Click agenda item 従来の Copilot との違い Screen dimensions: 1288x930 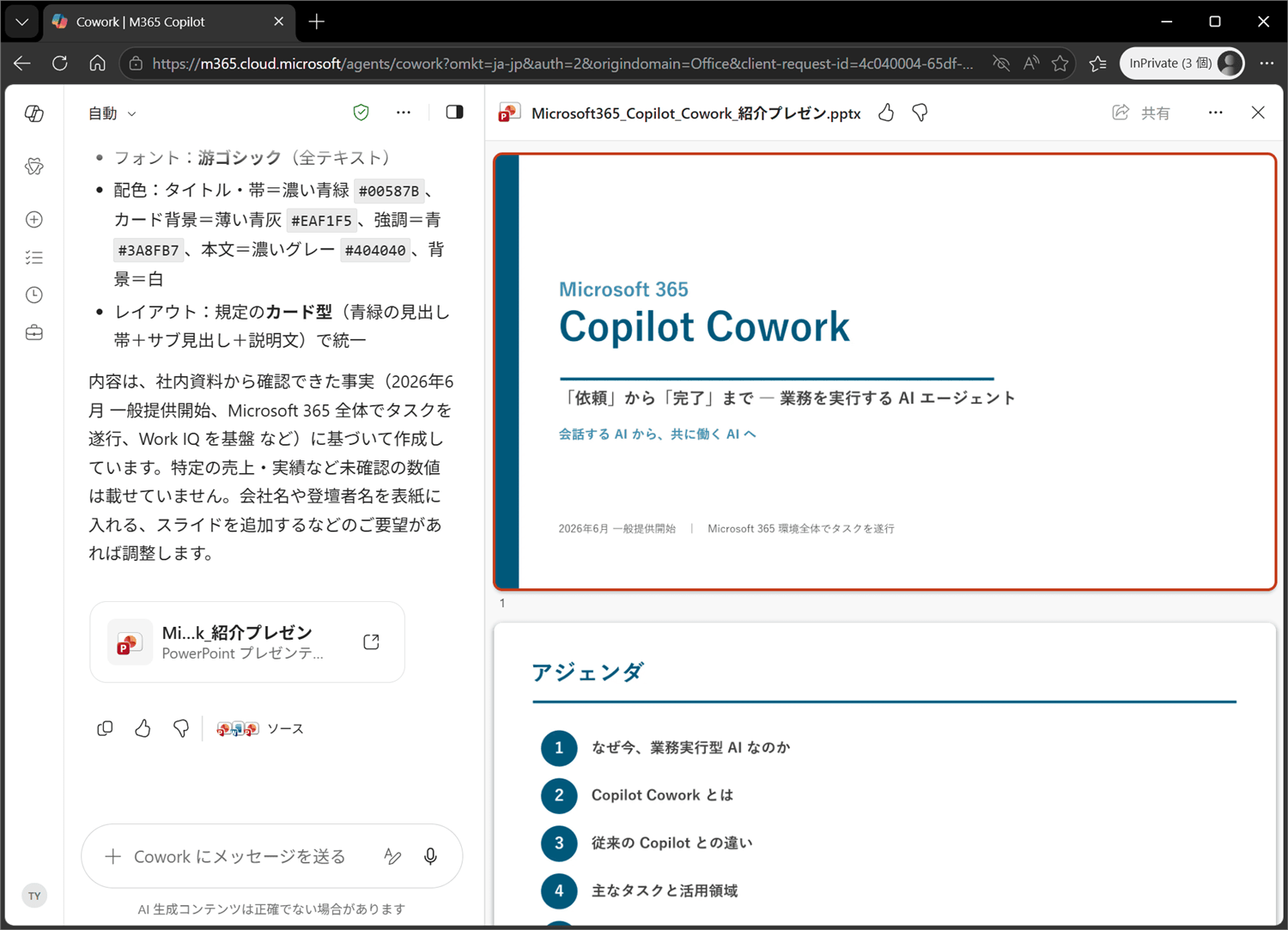click(x=671, y=843)
